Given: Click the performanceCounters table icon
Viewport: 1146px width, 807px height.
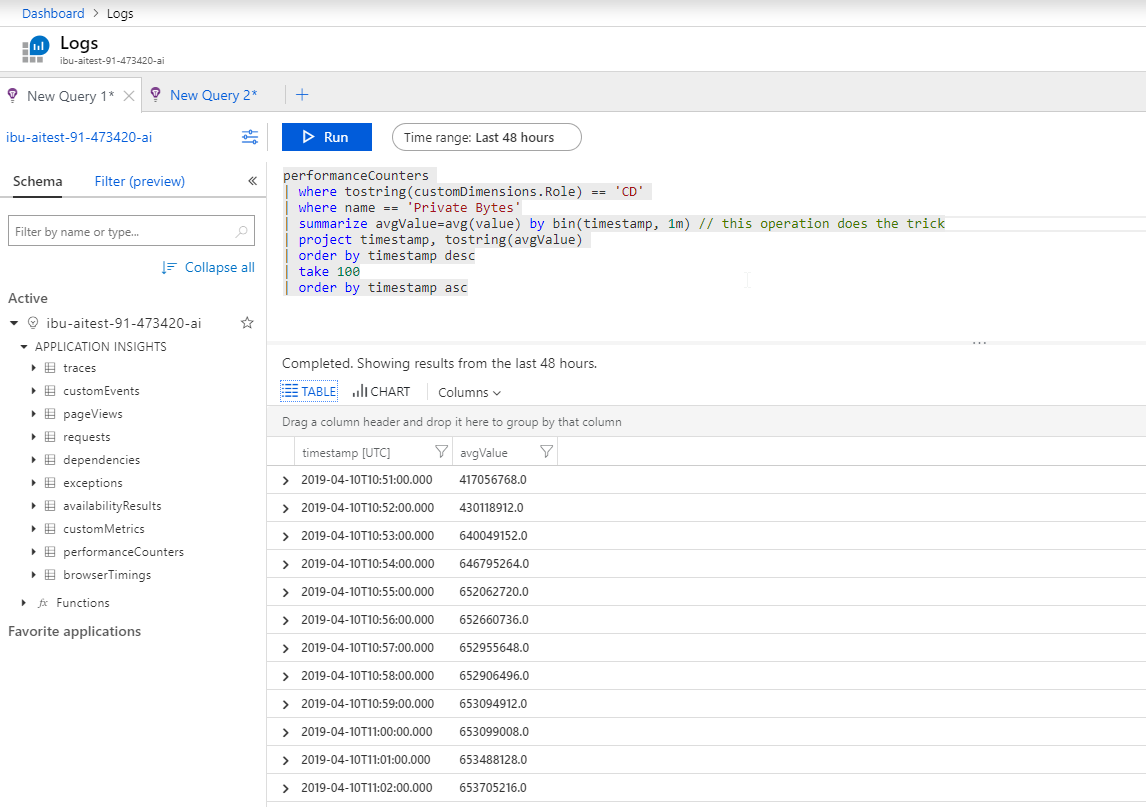Looking at the screenshot, I should point(50,551).
